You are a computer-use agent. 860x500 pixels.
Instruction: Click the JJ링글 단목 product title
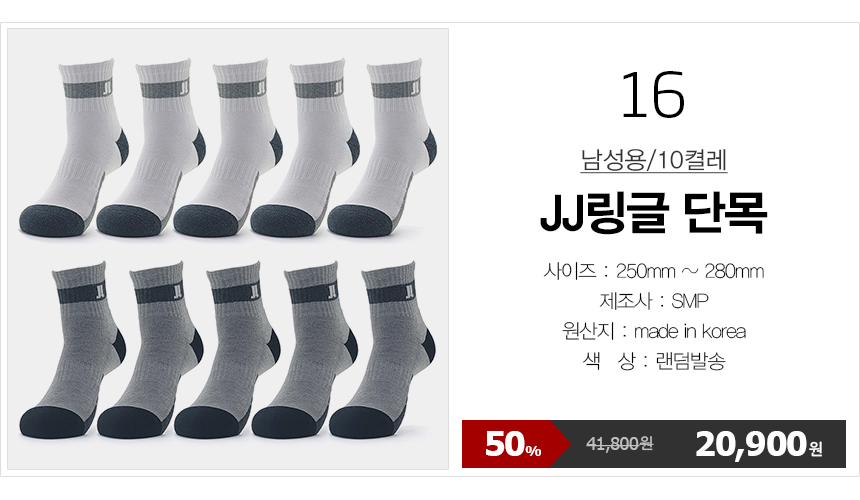(654, 213)
